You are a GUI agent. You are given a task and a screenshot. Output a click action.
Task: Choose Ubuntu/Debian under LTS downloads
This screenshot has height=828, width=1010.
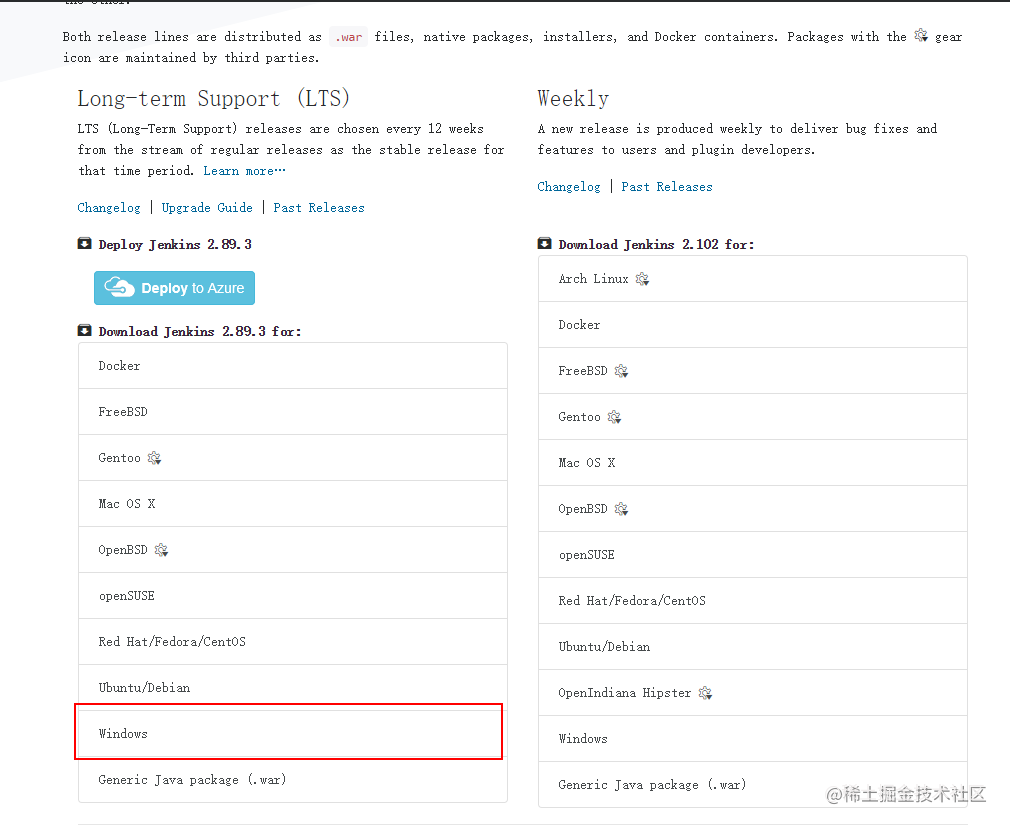click(x=293, y=688)
